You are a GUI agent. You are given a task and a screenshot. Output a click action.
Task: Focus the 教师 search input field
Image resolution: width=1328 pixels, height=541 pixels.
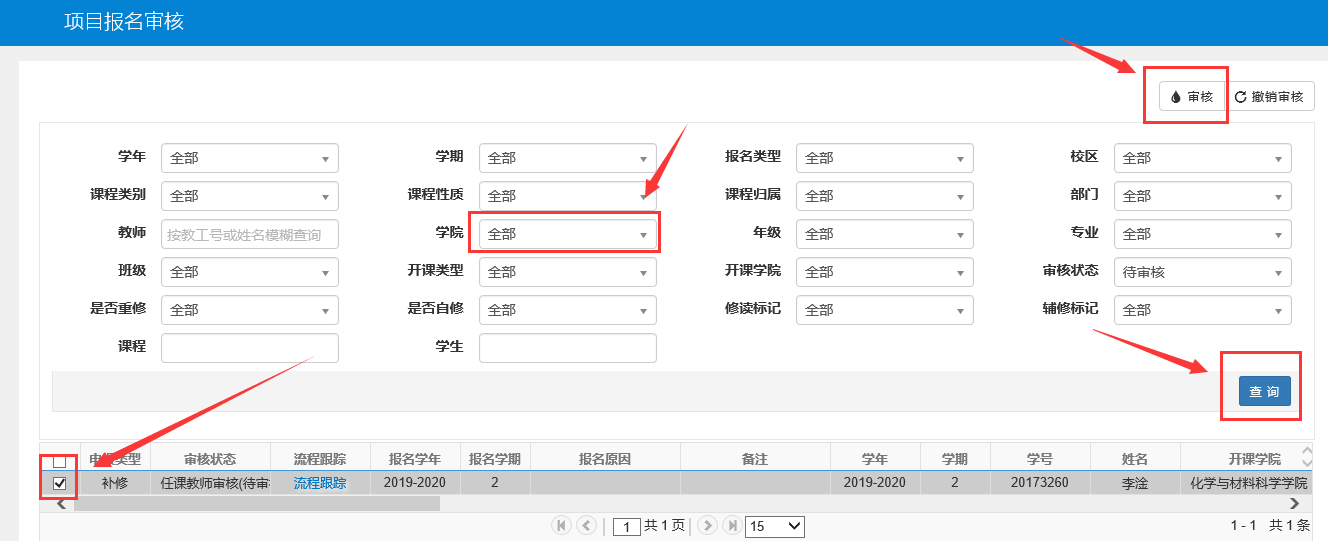[249, 234]
